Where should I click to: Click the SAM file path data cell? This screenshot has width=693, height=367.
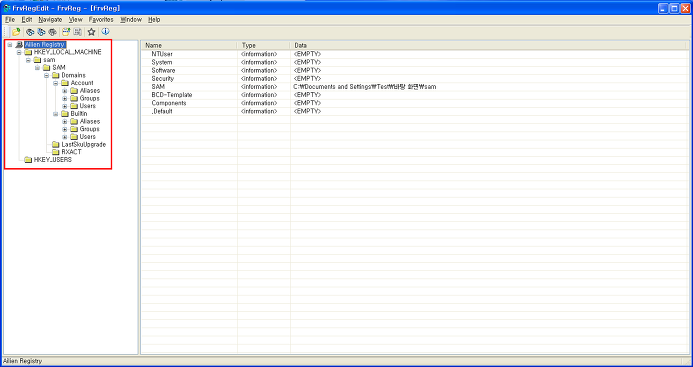pyautogui.click(x=365, y=87)
